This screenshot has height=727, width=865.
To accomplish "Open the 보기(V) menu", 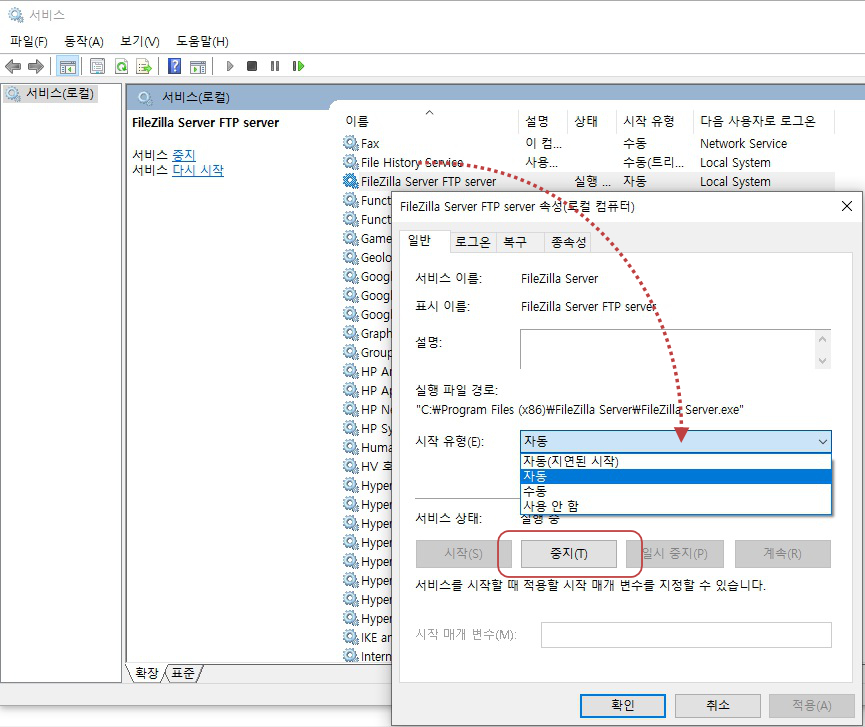I will pyautogui.click(x=140, y=41).
